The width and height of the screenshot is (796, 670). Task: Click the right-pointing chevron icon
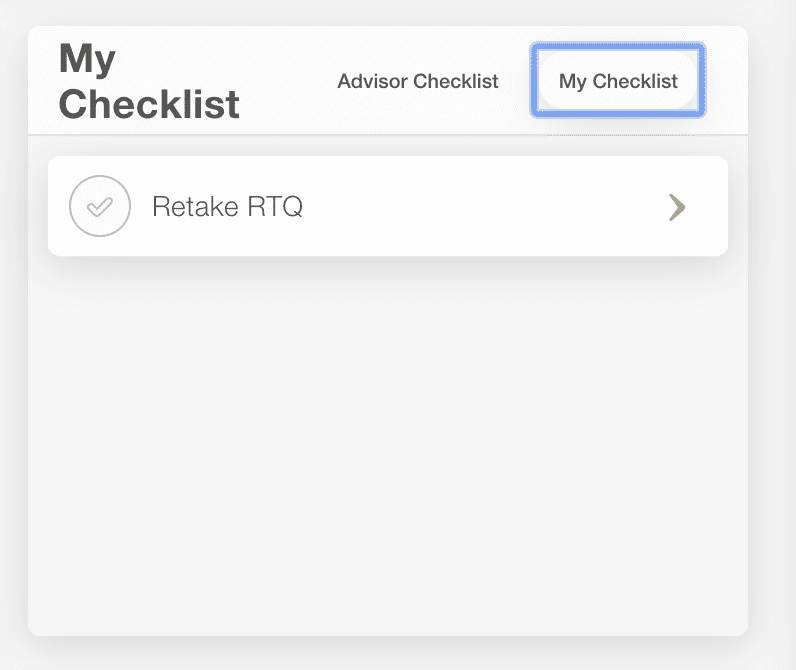pos(677,207)
